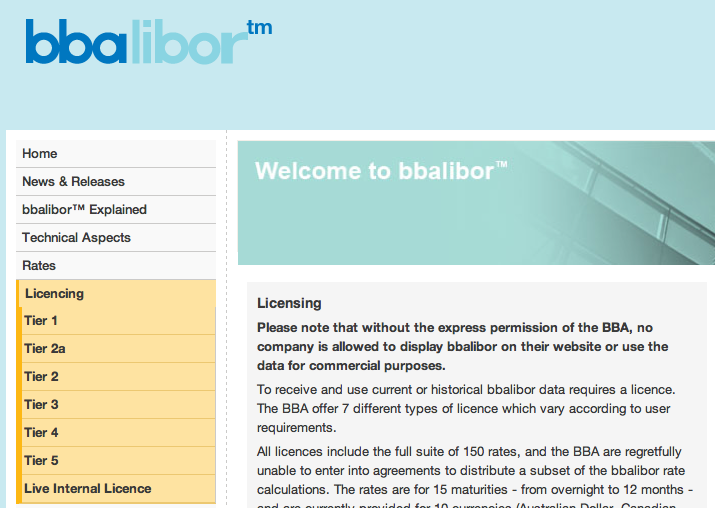Open Tier 3 licence page

[116, 404]
